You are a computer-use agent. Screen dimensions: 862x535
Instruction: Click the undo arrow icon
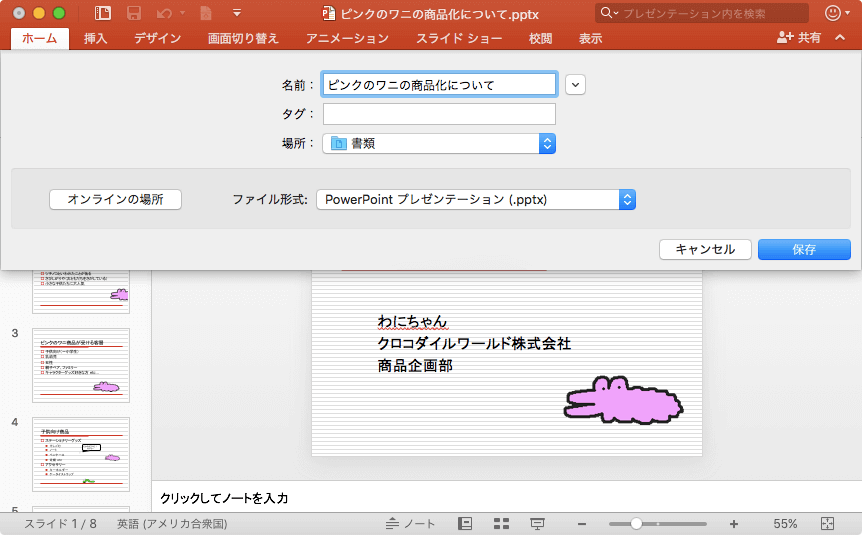(x=164, y=13)
